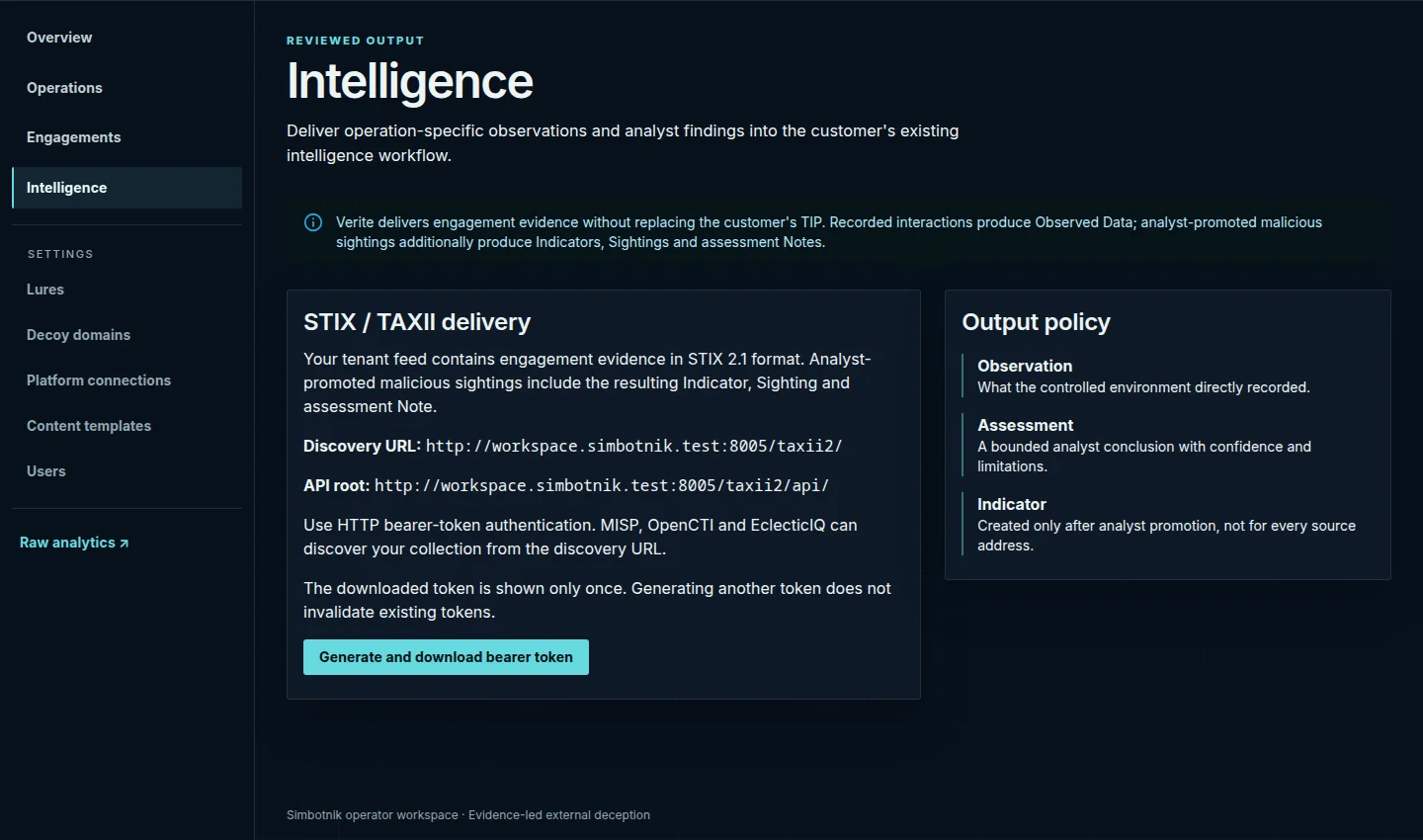Click the Output policy heading
Viewport: 1423px width, 840px height.
1037,322
